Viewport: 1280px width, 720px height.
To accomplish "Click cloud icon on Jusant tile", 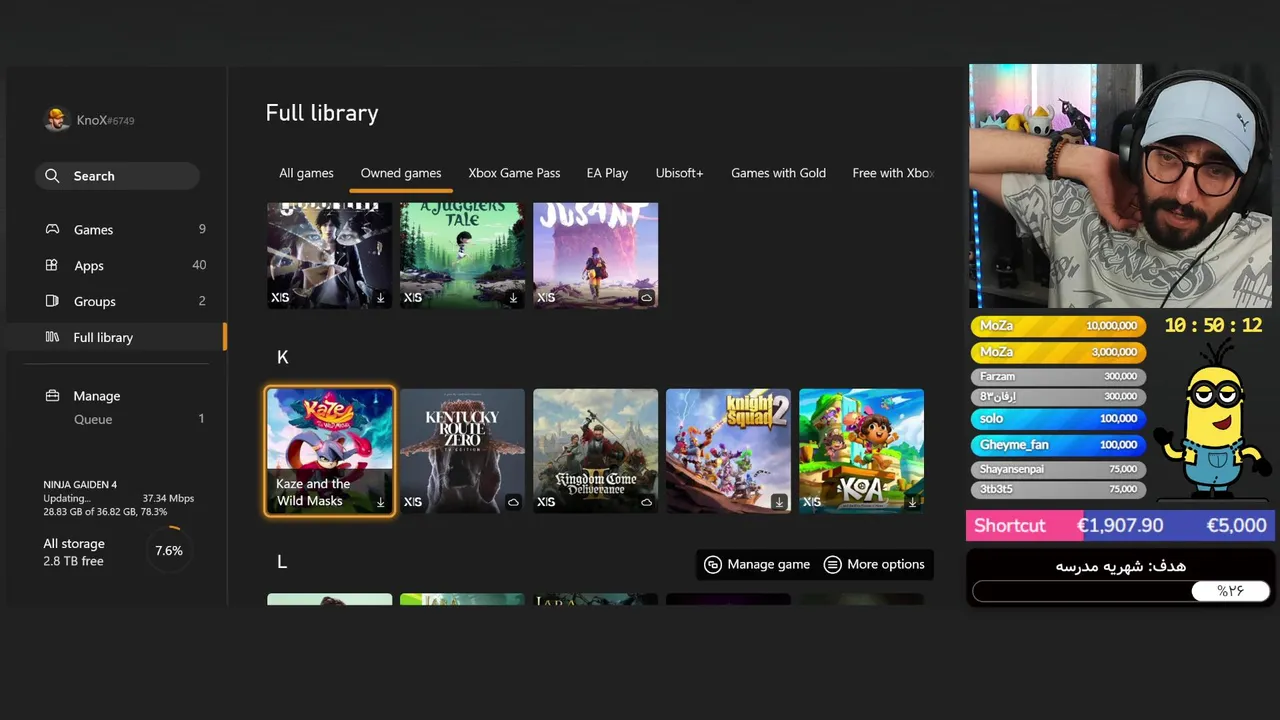I will 646,298.
